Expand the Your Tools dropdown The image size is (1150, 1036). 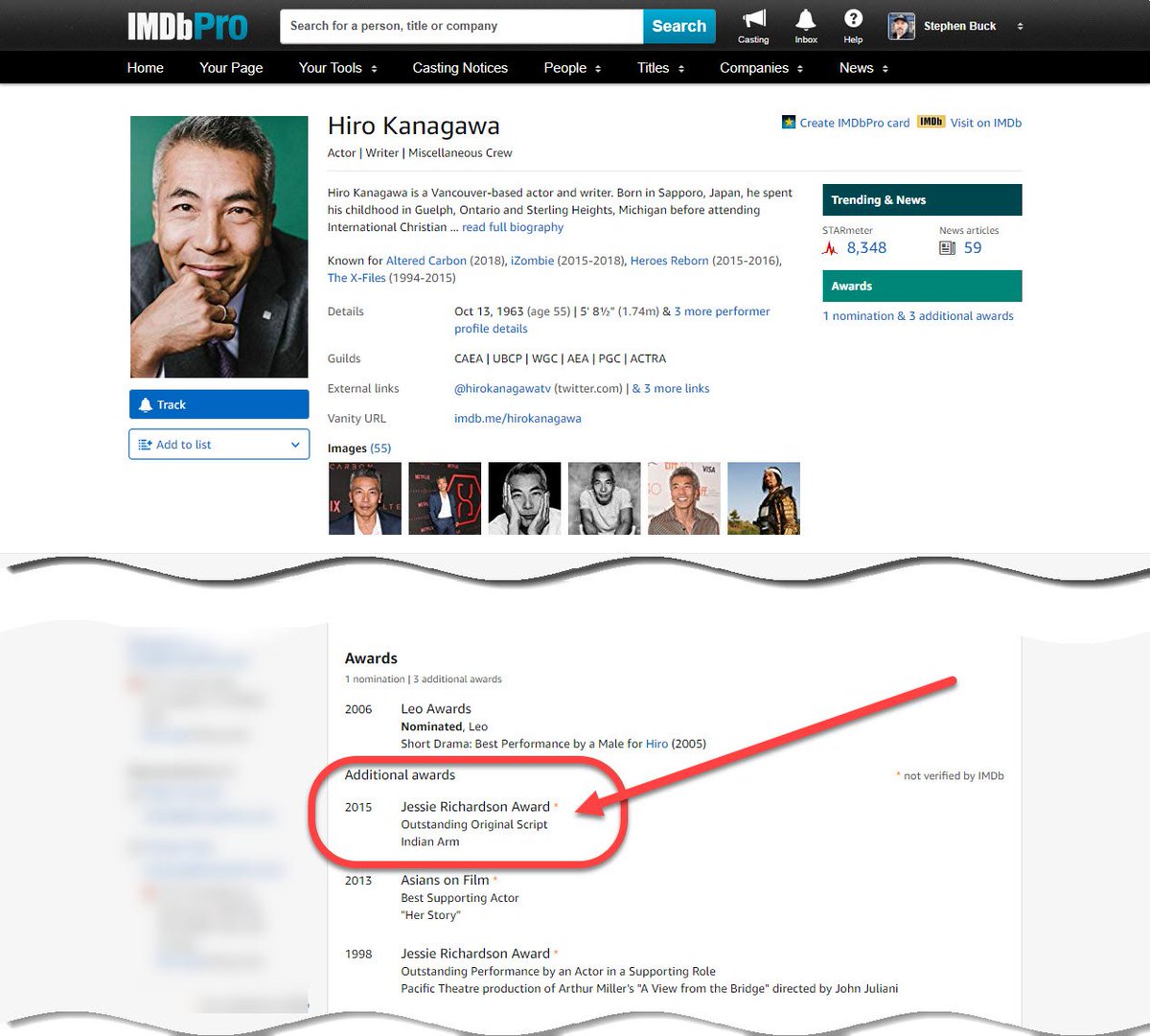pyautogui.click(x=337, y=68)
